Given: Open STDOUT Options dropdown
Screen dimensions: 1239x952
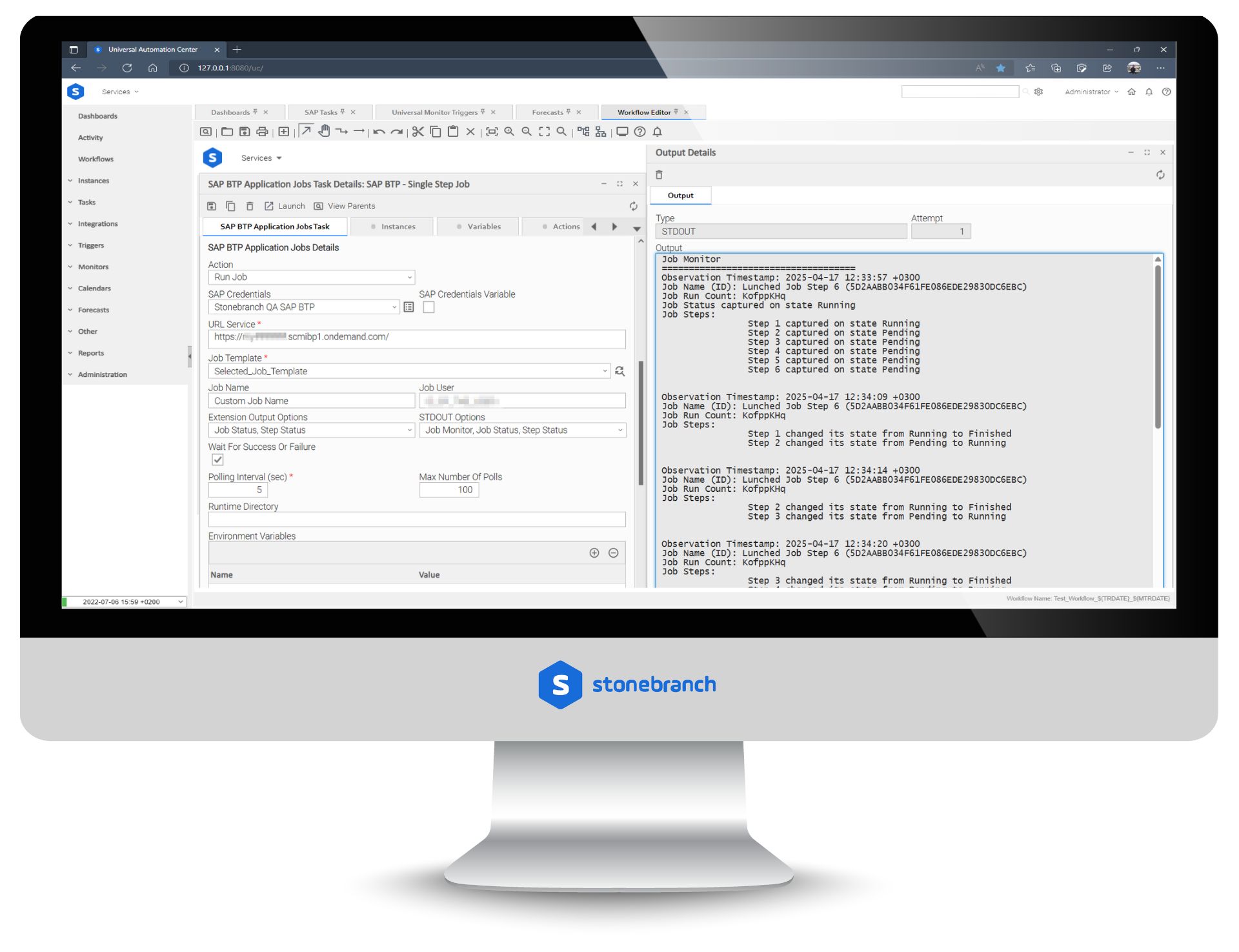Looking at the screenshot, I should (522, 430).
